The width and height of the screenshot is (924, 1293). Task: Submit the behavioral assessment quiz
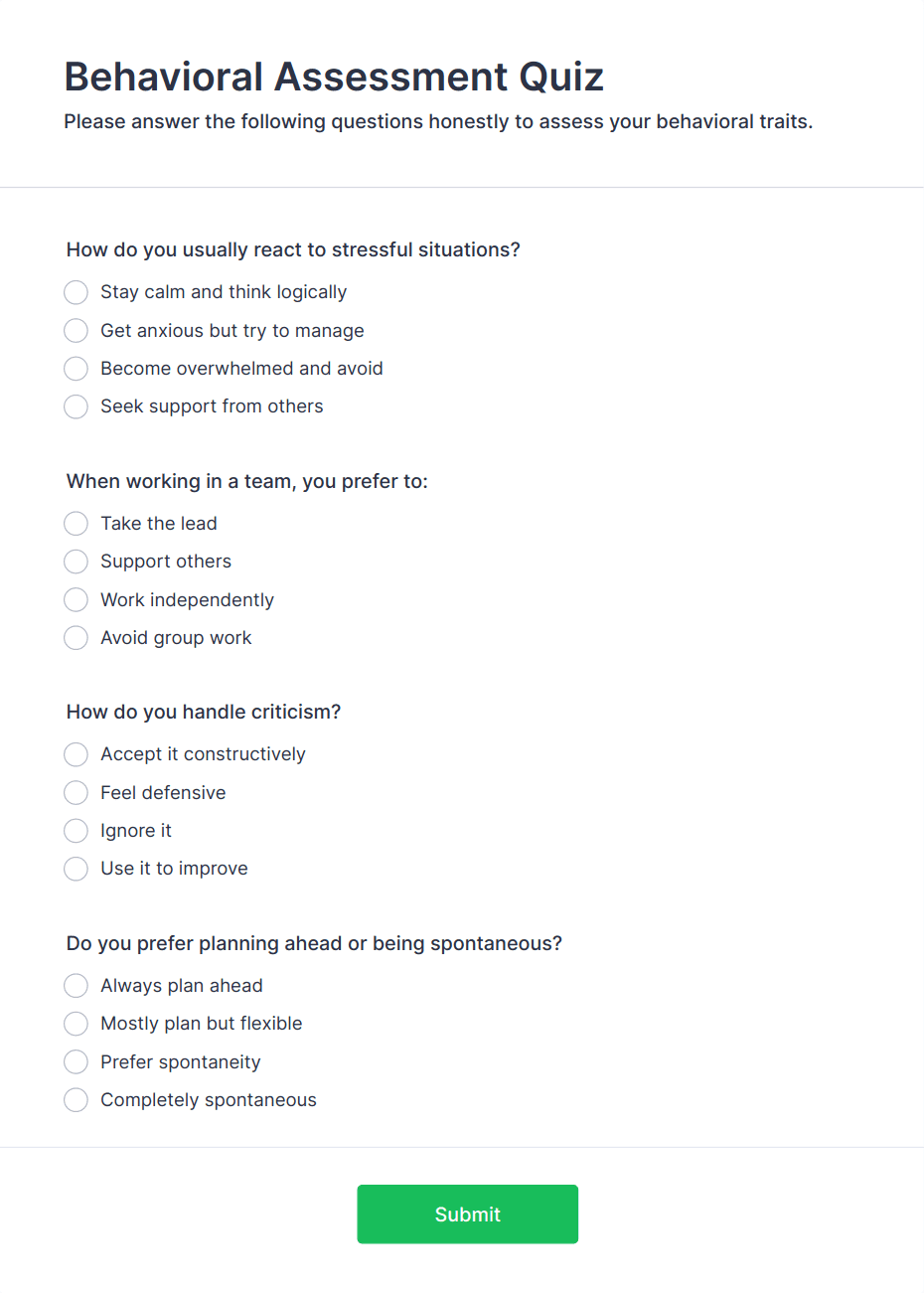coord(467,1213)
